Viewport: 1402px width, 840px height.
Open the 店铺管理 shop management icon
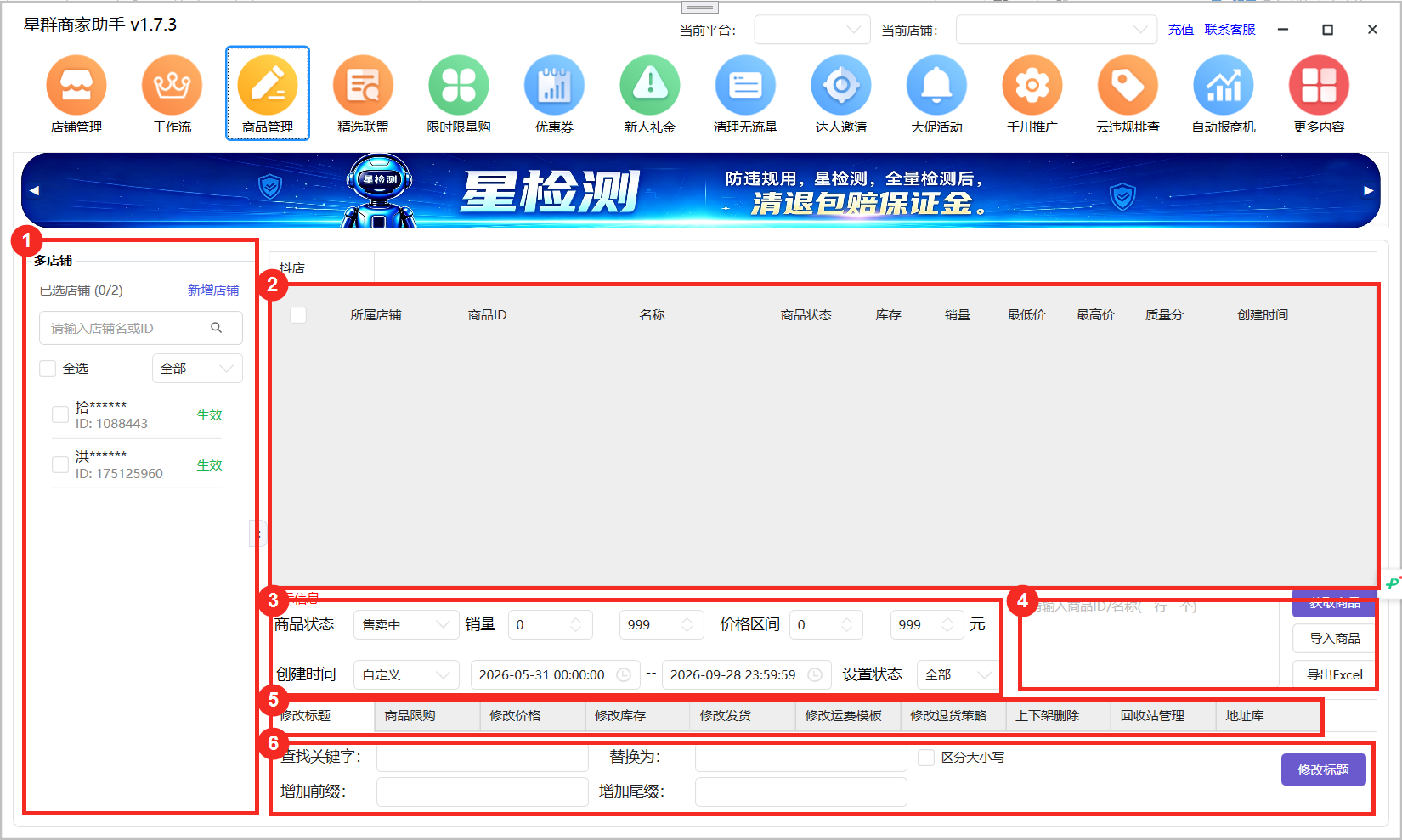[76, 85]
